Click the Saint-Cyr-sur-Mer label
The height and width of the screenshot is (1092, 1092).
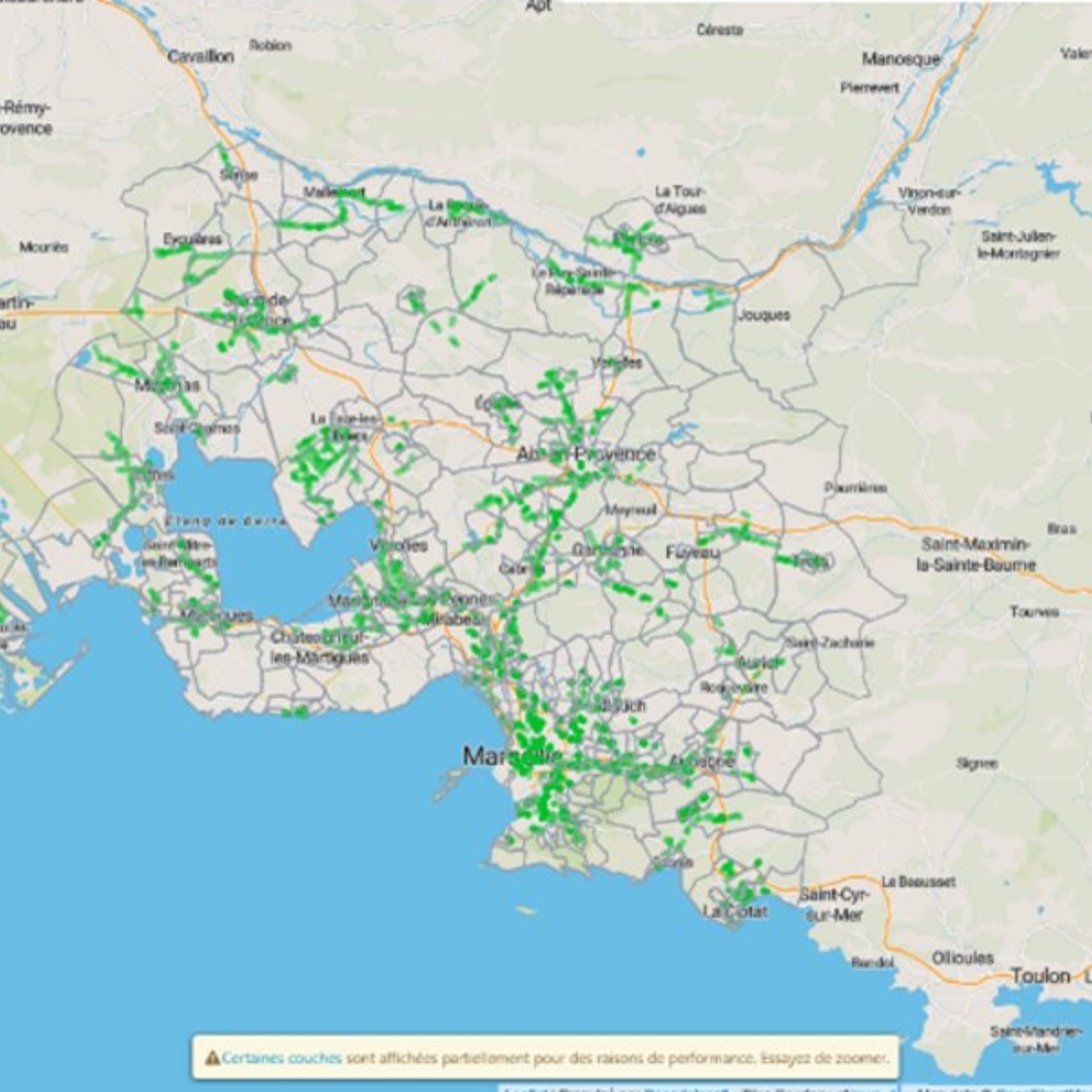point(835,905)
